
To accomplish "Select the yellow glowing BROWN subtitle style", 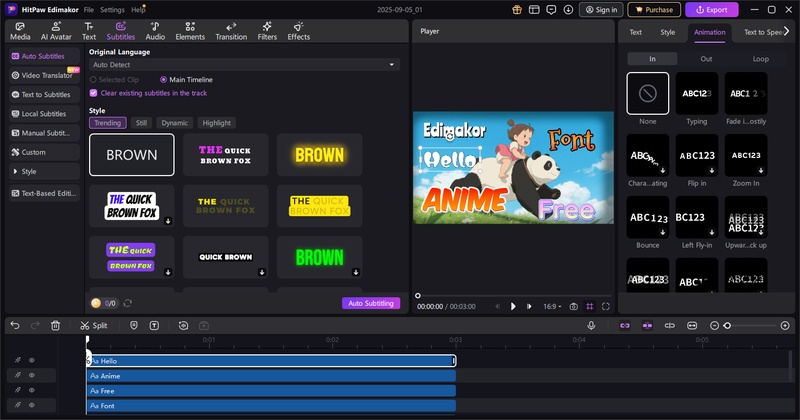I will pos(319,155).
